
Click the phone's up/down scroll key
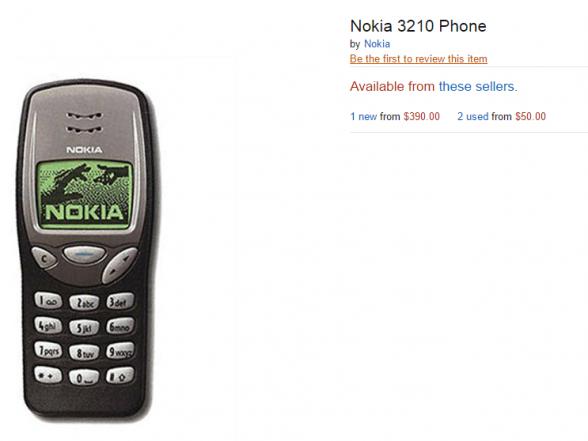[x=120, y=265]
